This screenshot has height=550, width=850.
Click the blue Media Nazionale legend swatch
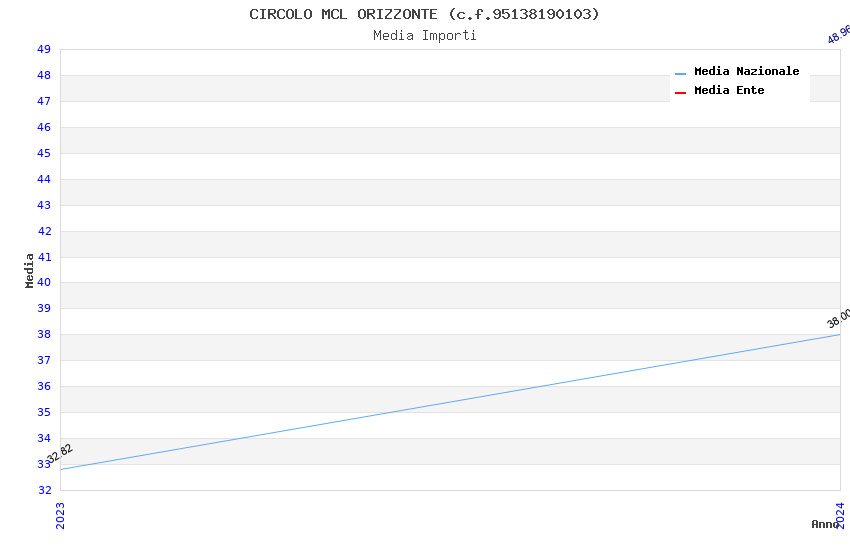click(680, 74)
